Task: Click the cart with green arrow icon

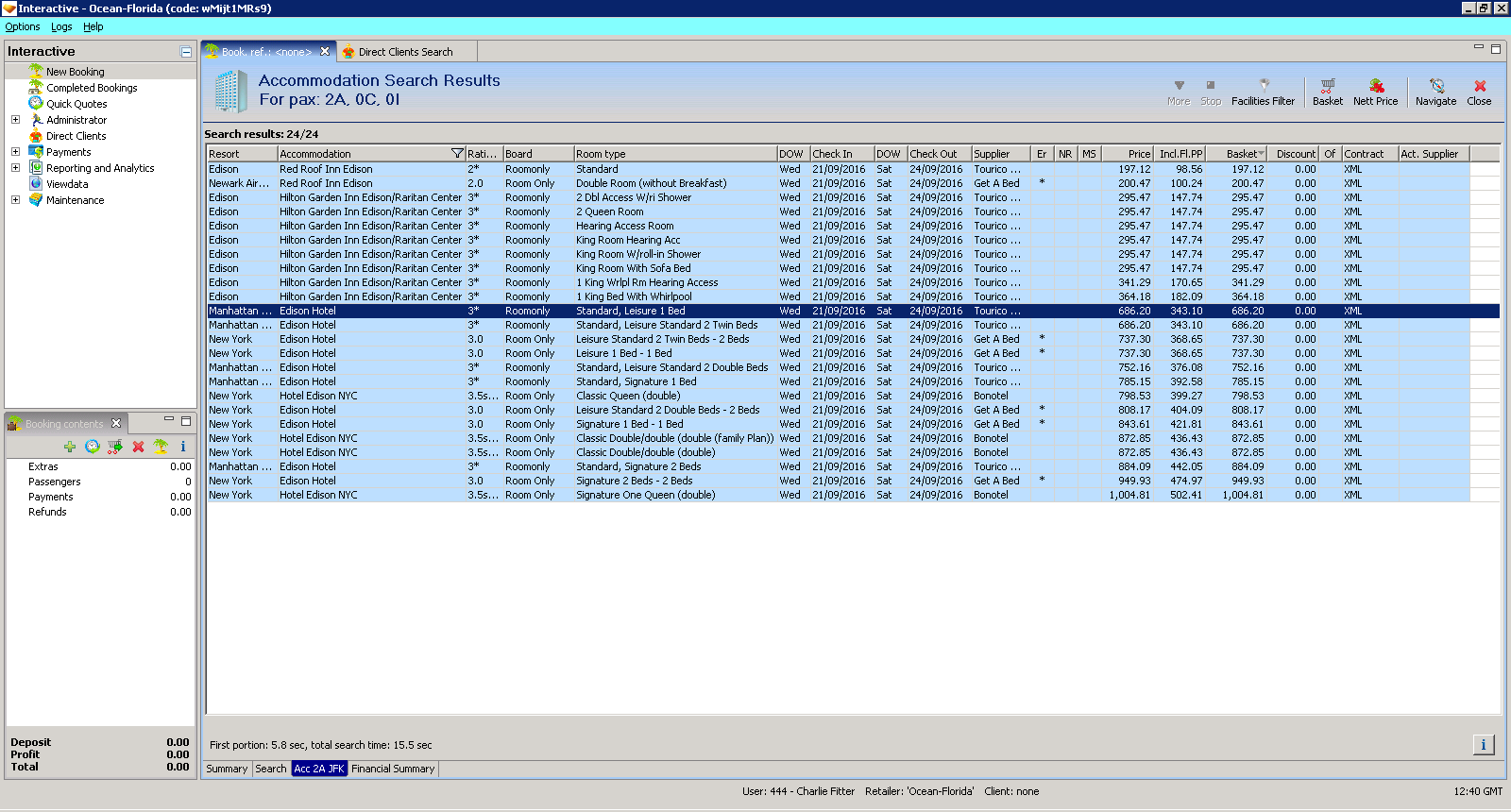Action: [x=115, y=447]
